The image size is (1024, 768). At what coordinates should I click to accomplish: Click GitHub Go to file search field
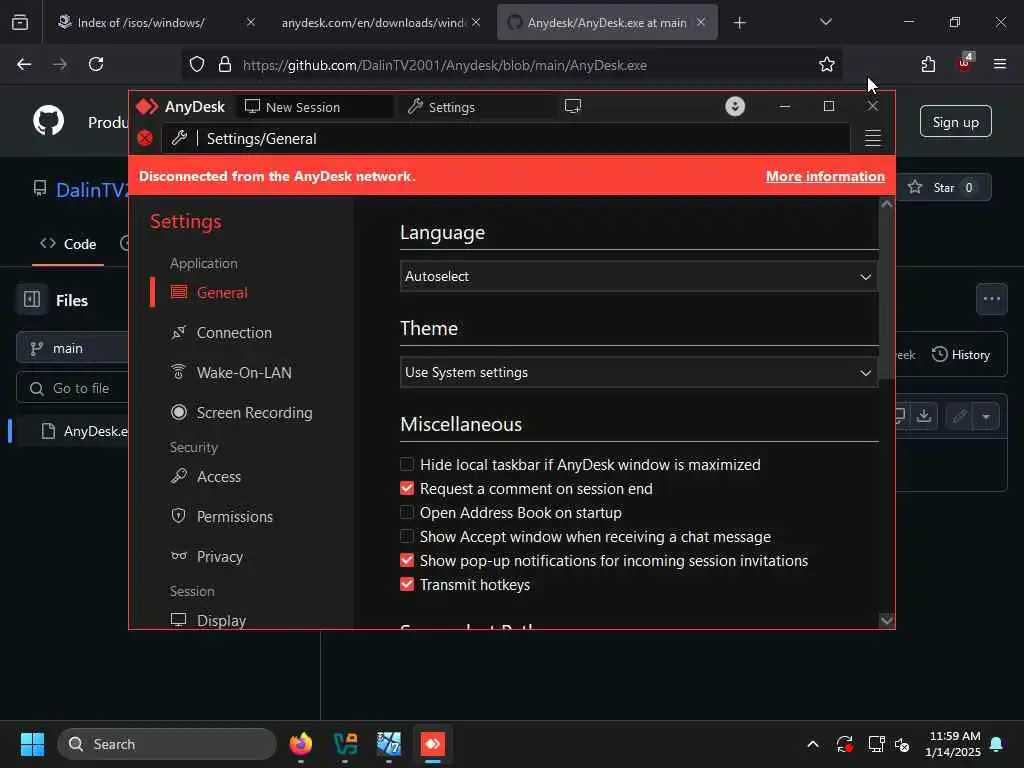point(73,388)
